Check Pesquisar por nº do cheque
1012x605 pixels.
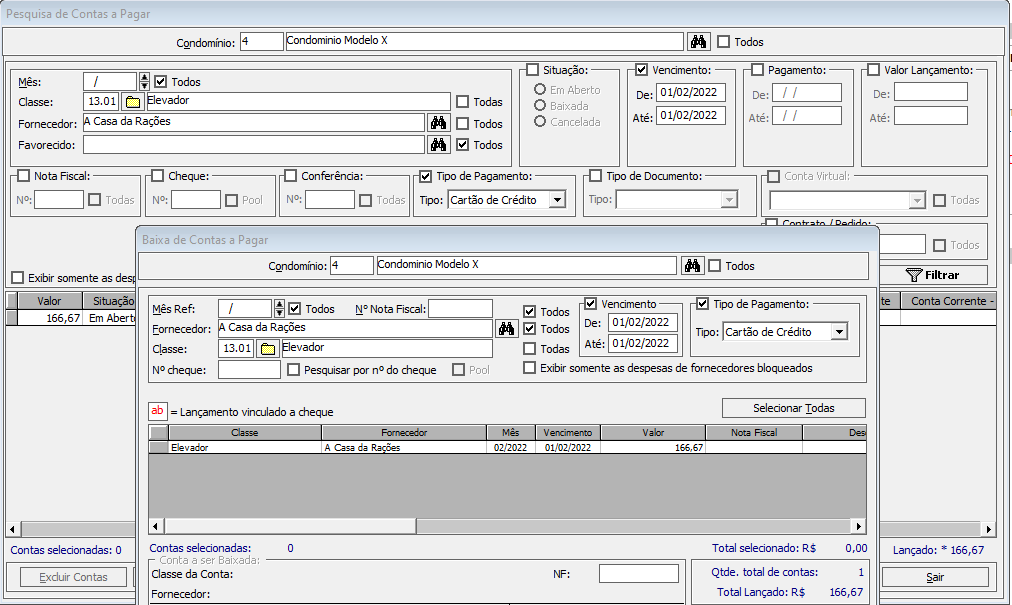pyautogui.click(x=294, y=370)
